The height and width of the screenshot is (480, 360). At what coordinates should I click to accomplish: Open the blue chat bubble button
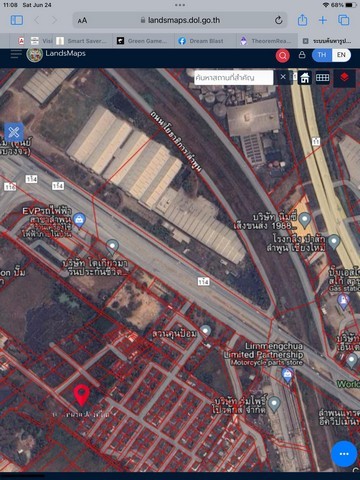point(344,454)
